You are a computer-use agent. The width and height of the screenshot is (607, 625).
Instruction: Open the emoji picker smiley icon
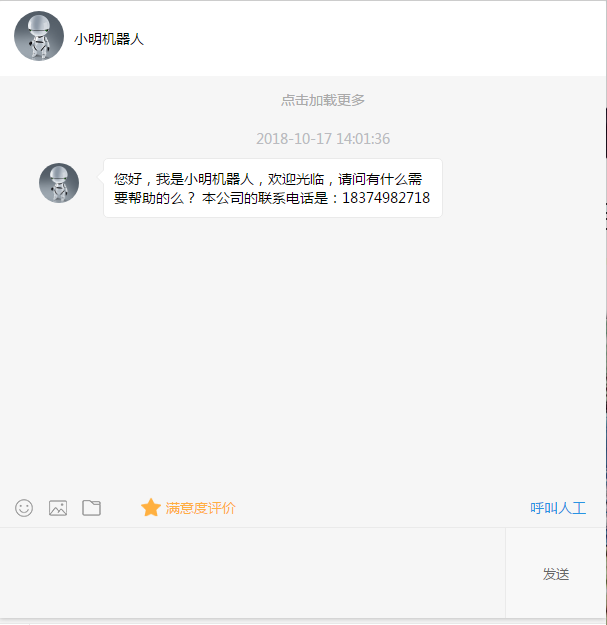pyautogui.click(x=24, y=508)
